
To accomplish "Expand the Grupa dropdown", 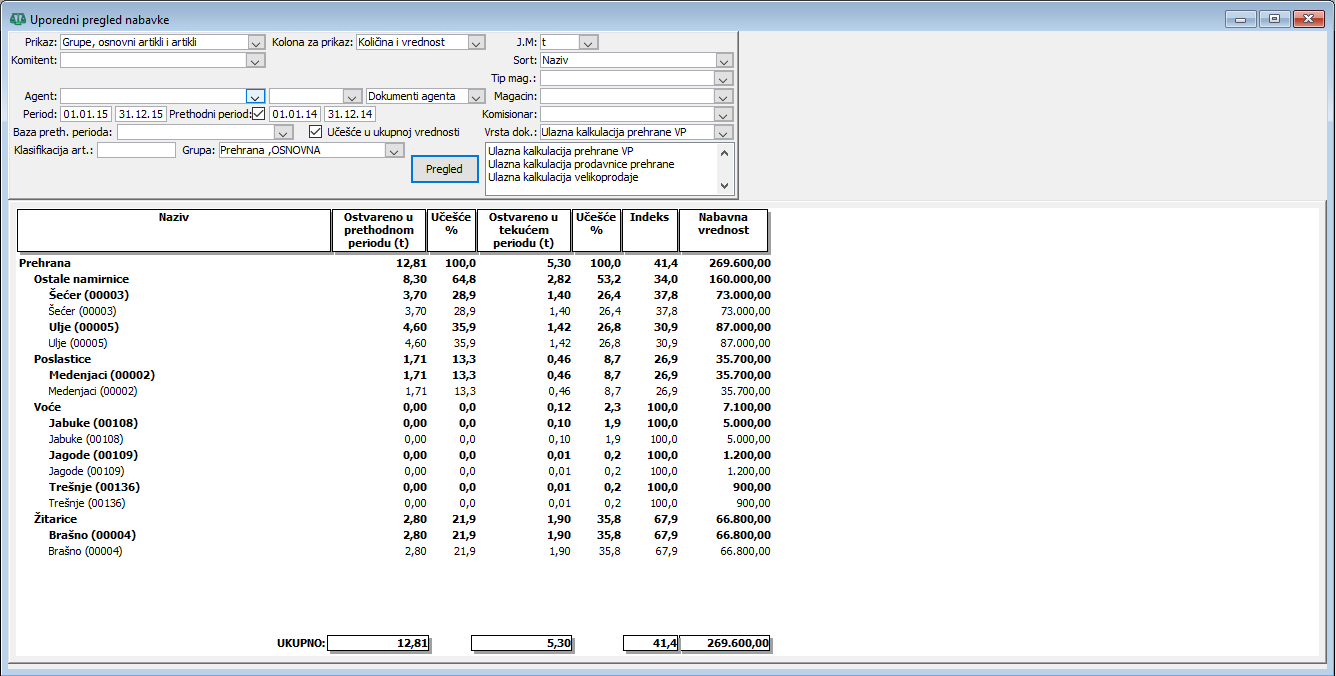I will 394,150.
